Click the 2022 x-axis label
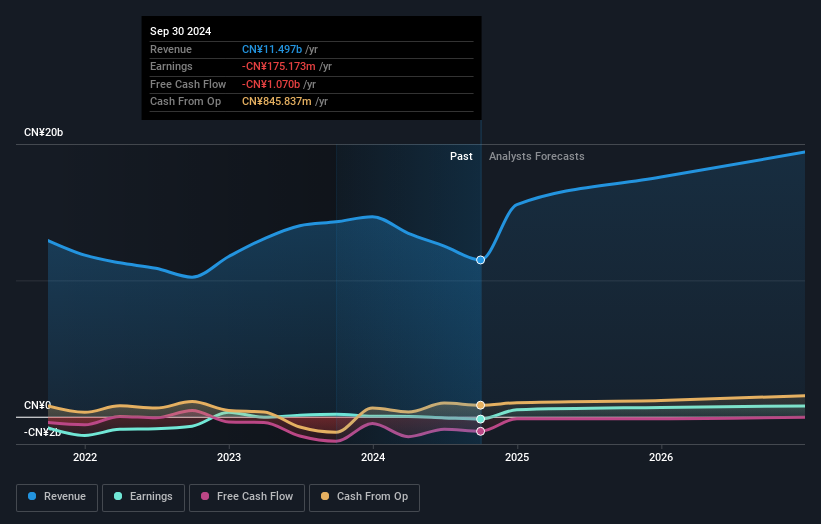The width and height of the screenshot is (821, 524). pyautogui.click(x=85, y=458)
